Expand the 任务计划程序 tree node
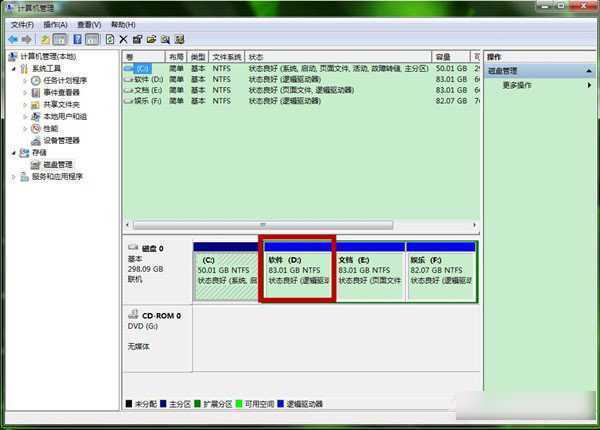 (x=25, y=81)
